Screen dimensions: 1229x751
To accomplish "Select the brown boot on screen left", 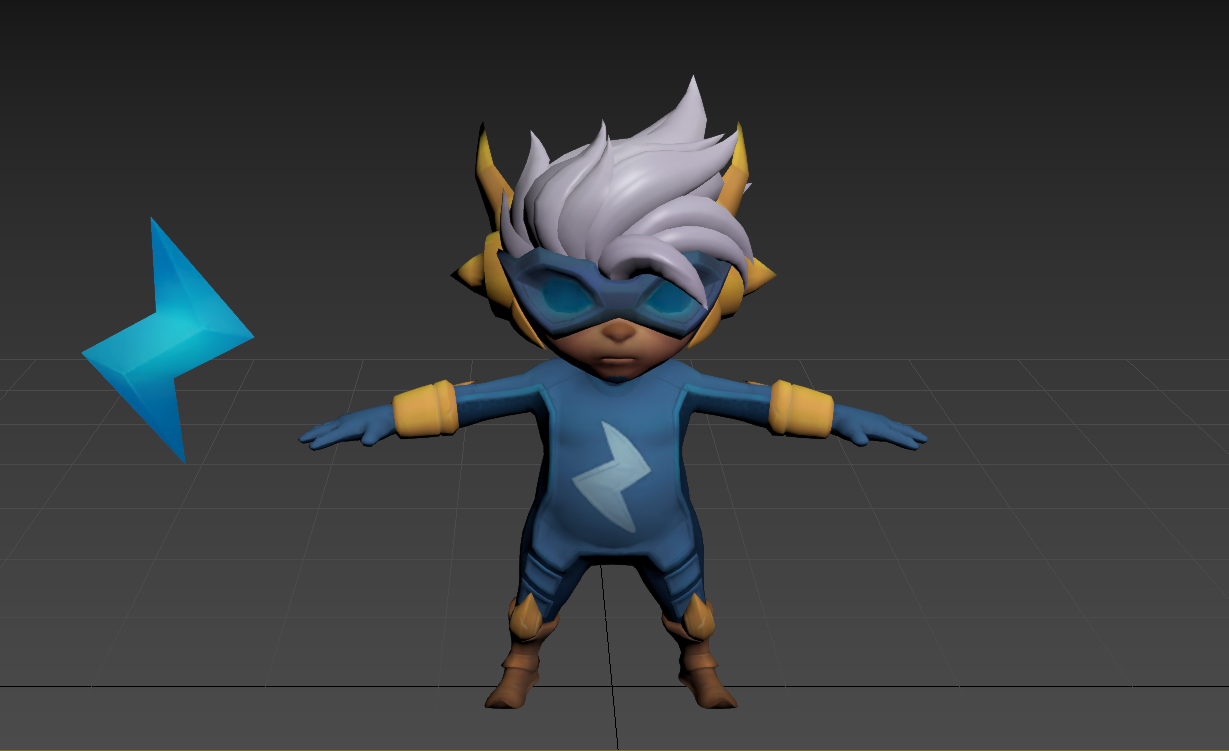I will (x=516, y=676).
